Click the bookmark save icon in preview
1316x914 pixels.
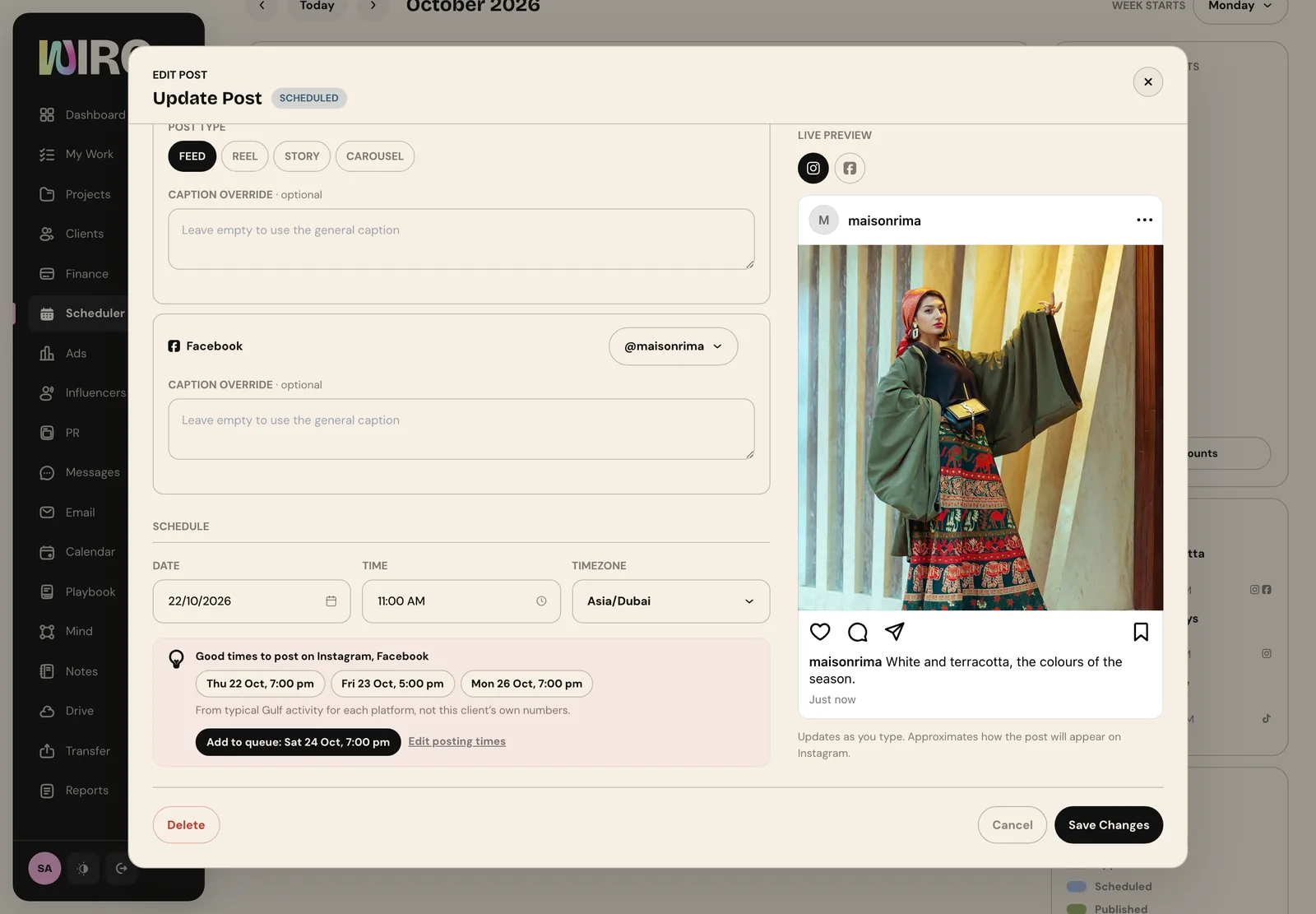pos(1141,632)
